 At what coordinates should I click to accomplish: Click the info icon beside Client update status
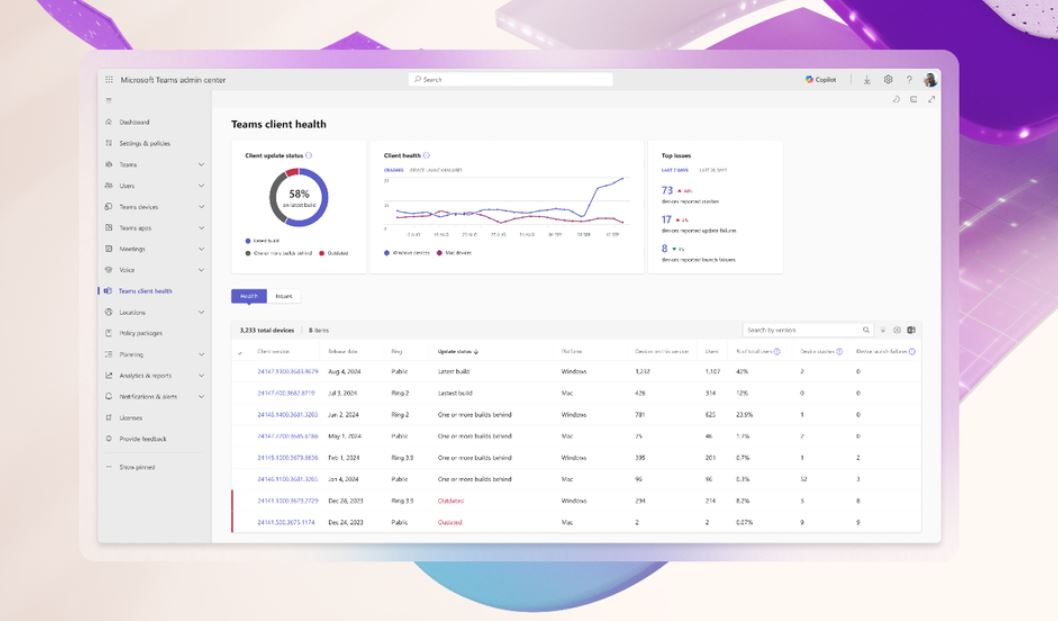pyautogui.click(x=309, y=155)
